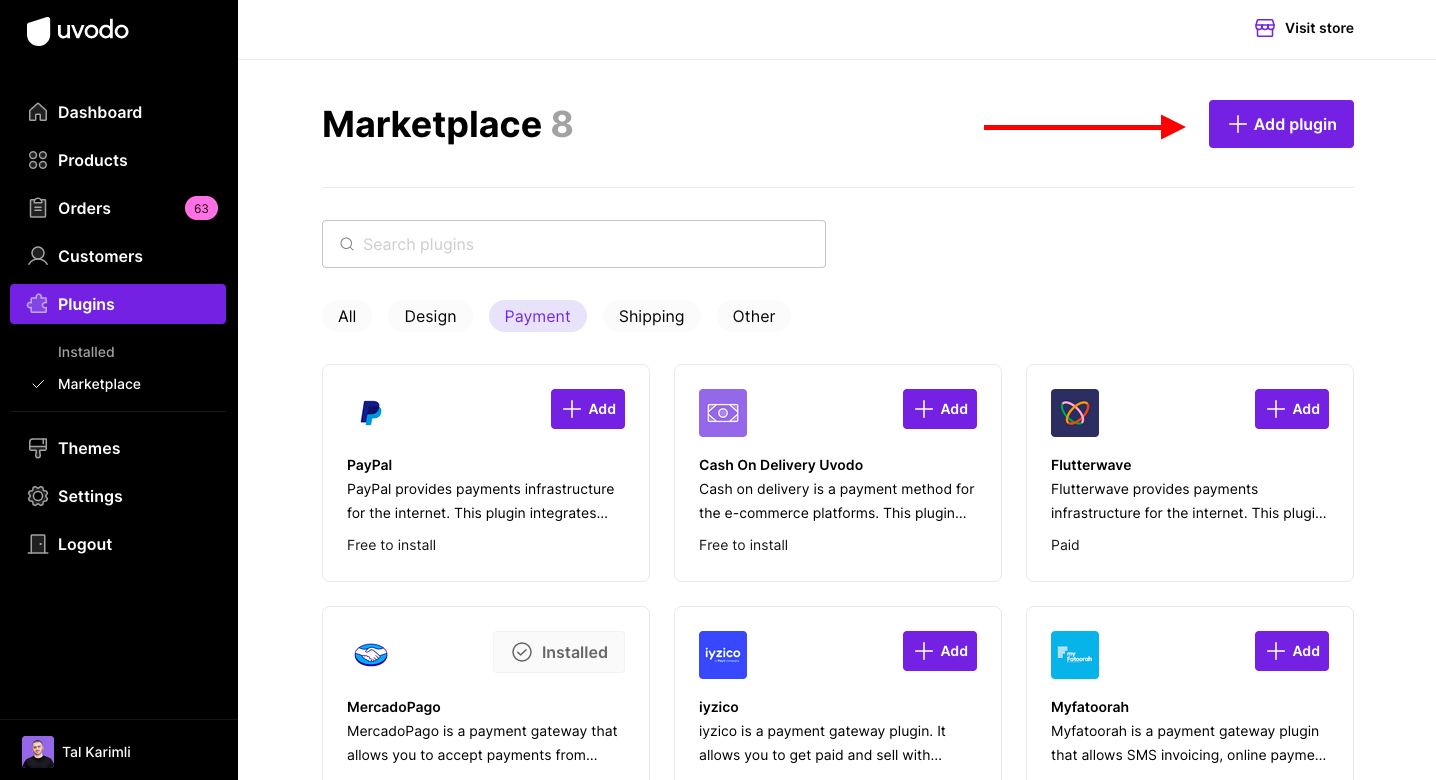Click the Orders clipboard icon
The image size is (1436, 780).
(x=38, y=208)
